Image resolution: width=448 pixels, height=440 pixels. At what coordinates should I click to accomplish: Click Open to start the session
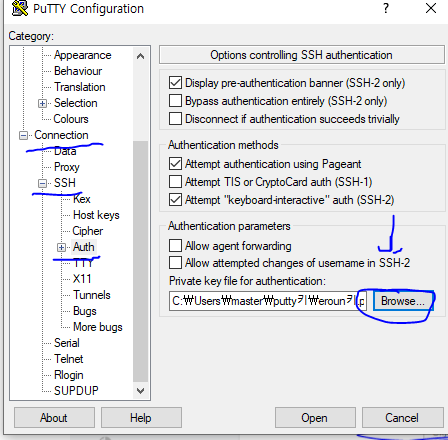tap(315, 418)
